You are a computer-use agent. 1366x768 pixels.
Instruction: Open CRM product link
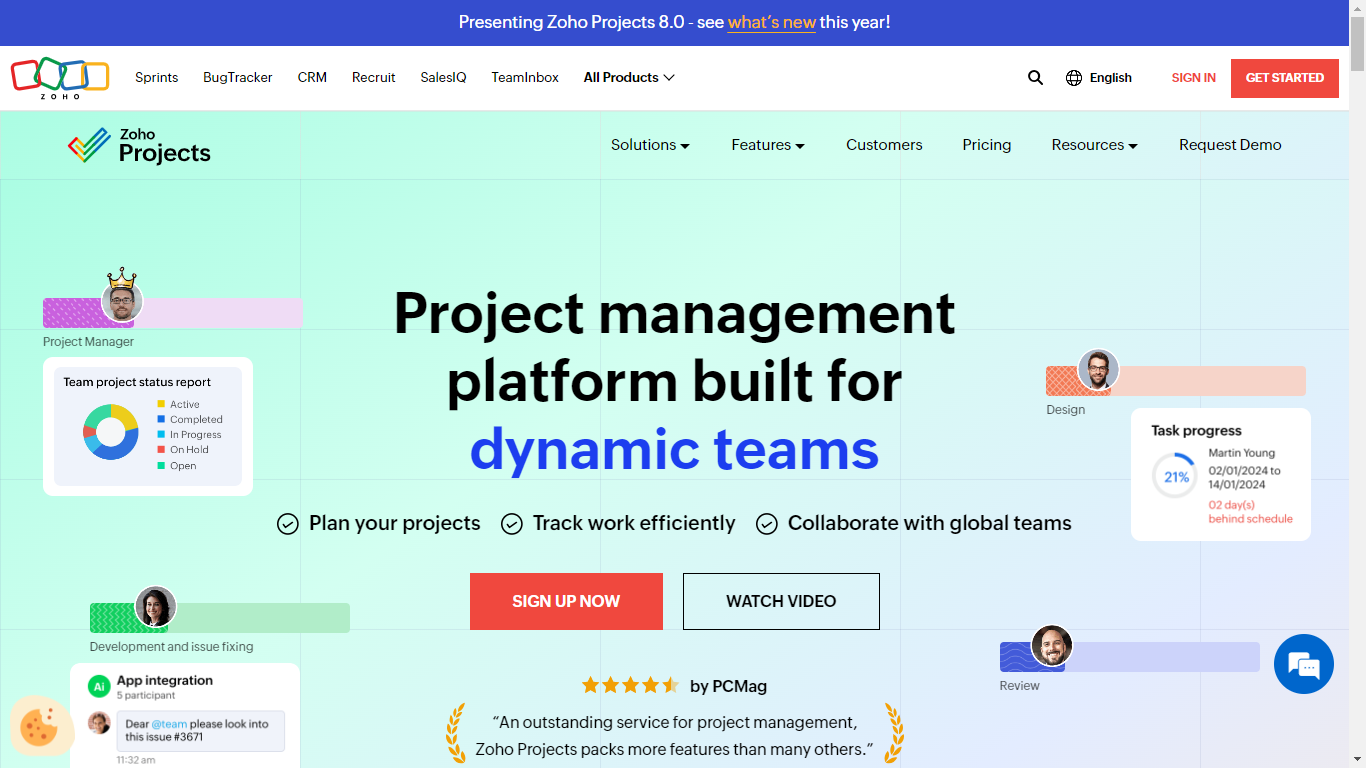point(312,77)
